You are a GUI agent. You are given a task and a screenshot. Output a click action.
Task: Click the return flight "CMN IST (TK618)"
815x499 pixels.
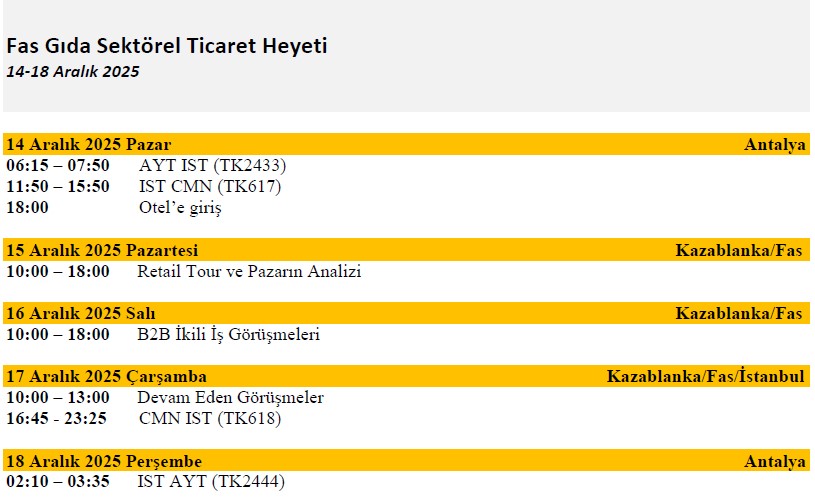pyautogui.click(x=210, y=418)
